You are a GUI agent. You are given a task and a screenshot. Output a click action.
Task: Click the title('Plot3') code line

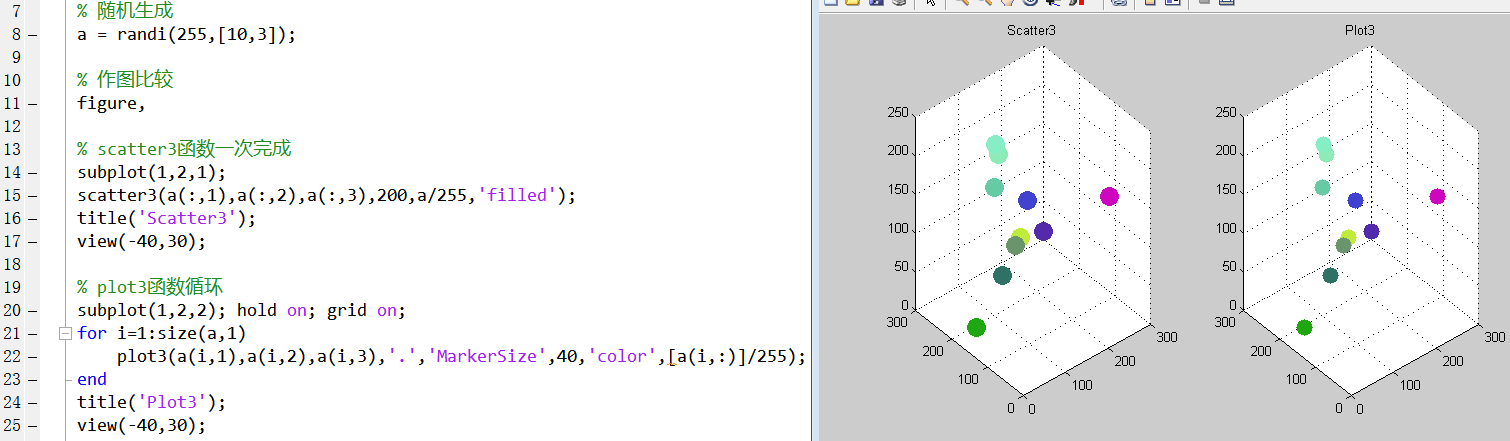click(x=152, y=402)
